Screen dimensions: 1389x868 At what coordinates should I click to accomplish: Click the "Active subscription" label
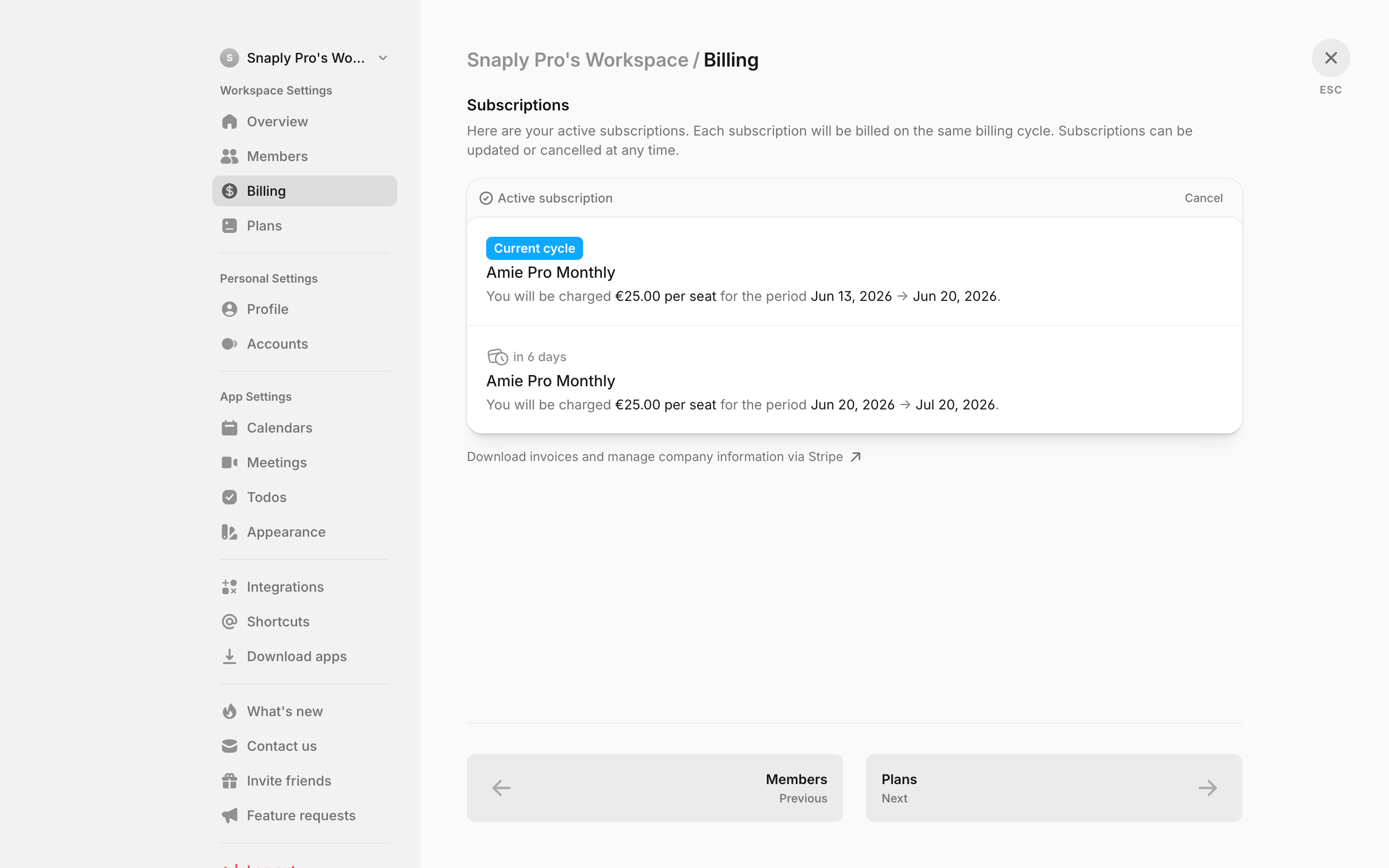(x=555, y=198)
